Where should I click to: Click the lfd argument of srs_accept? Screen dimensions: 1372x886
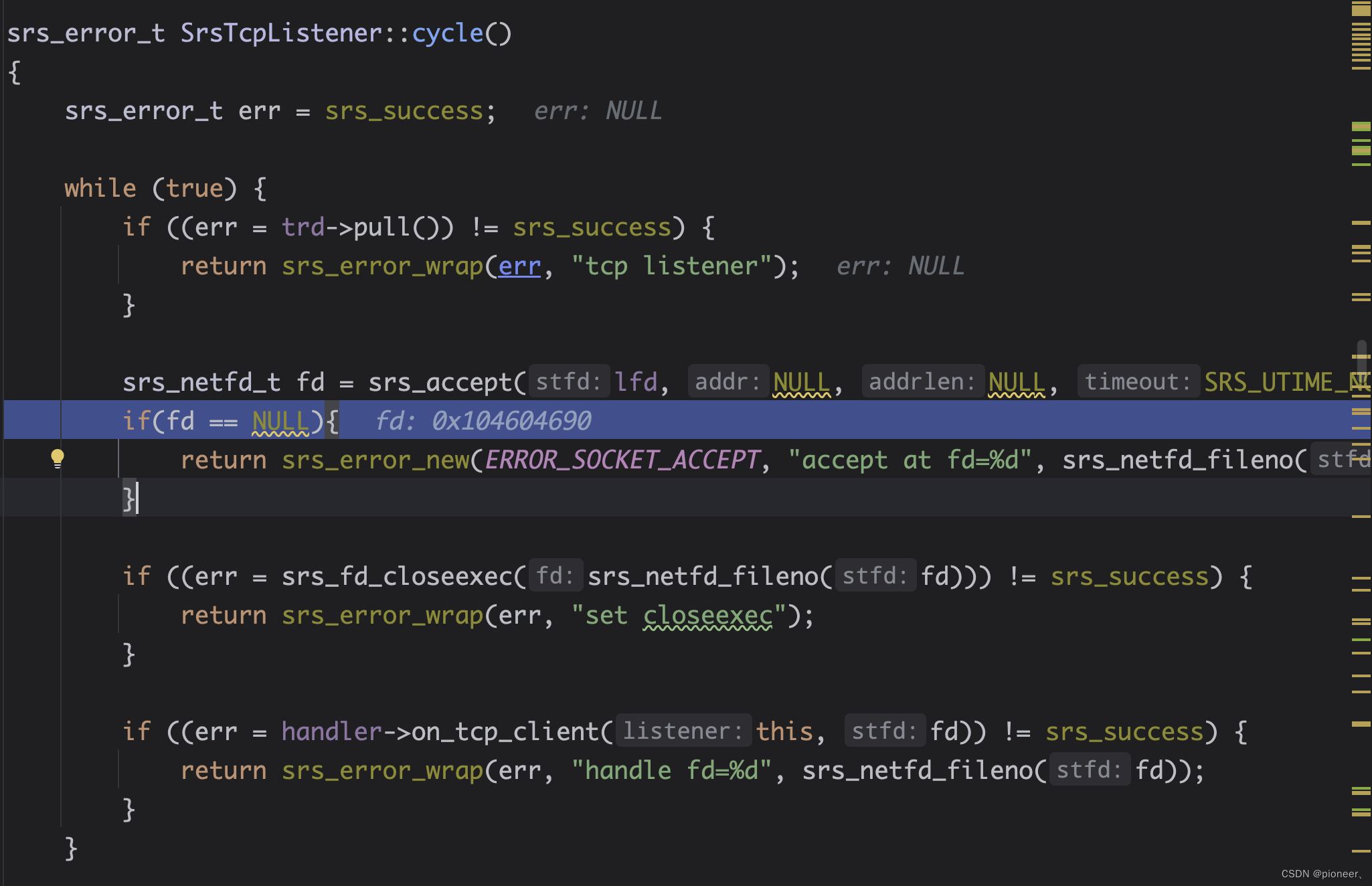pyautogui.click(x=636, y=383)
